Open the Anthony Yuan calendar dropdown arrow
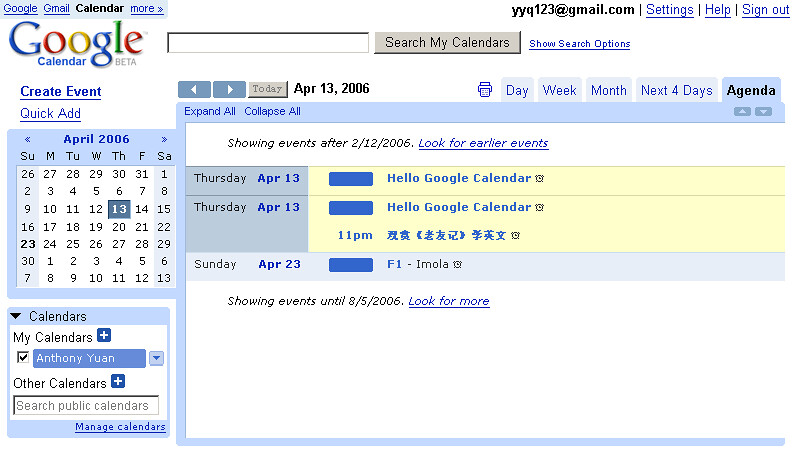792x453 pixels. [x=157, y=358]
